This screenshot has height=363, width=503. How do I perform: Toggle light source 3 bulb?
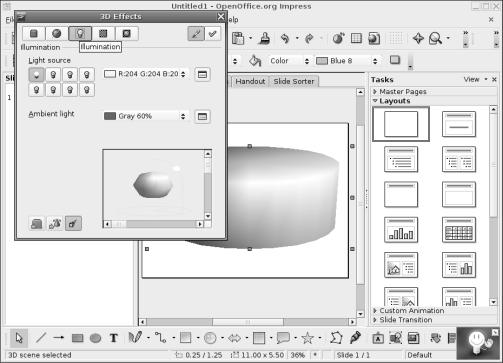coord(70,75)
